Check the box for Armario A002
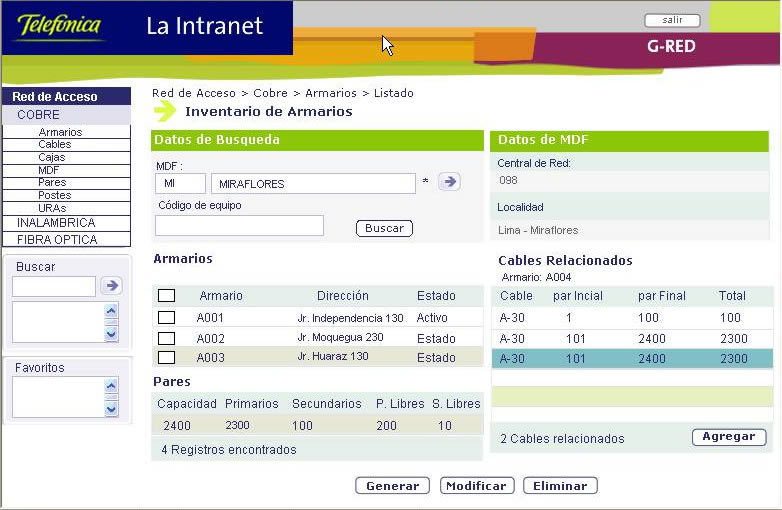This screenshot has width=782, height=510. click(166, 338)
